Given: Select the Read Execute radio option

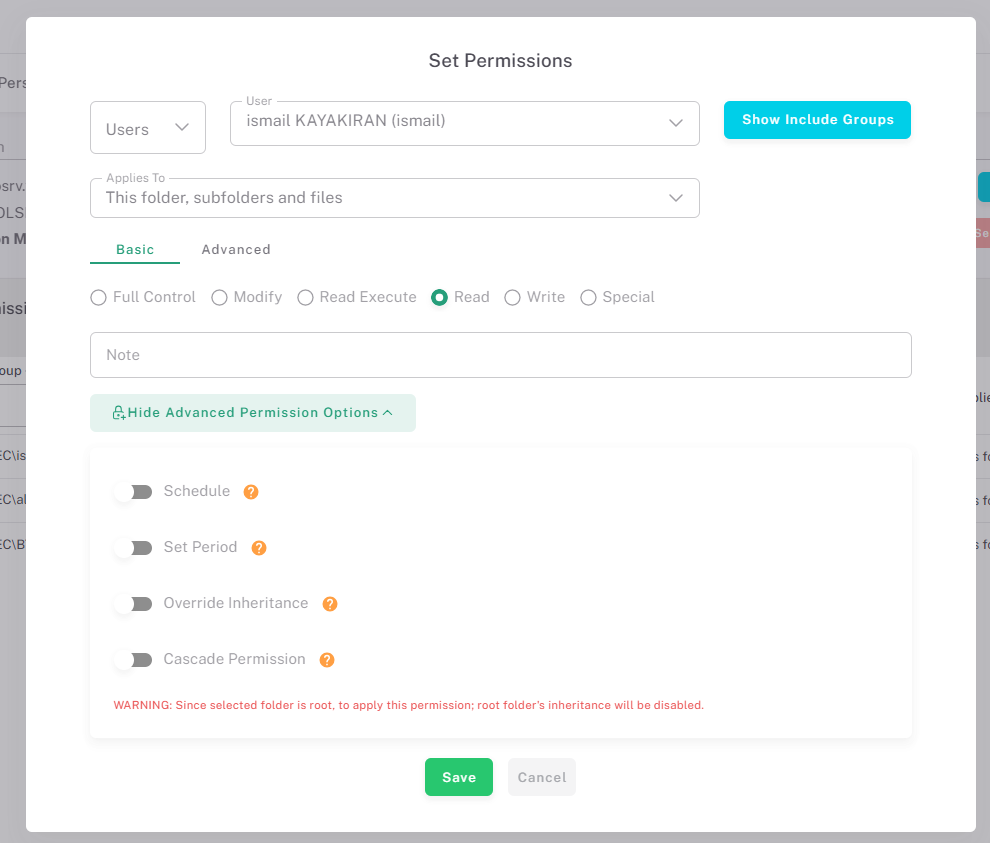Looking at the screenshot, I should (306, 297).
